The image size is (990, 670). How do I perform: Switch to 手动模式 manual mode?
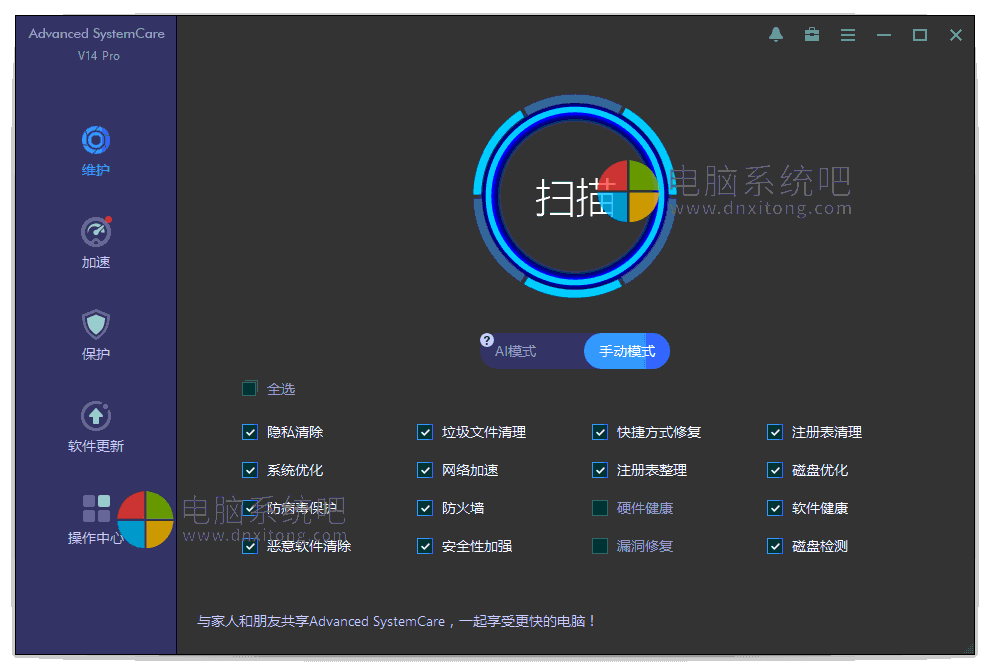[627, 351]
